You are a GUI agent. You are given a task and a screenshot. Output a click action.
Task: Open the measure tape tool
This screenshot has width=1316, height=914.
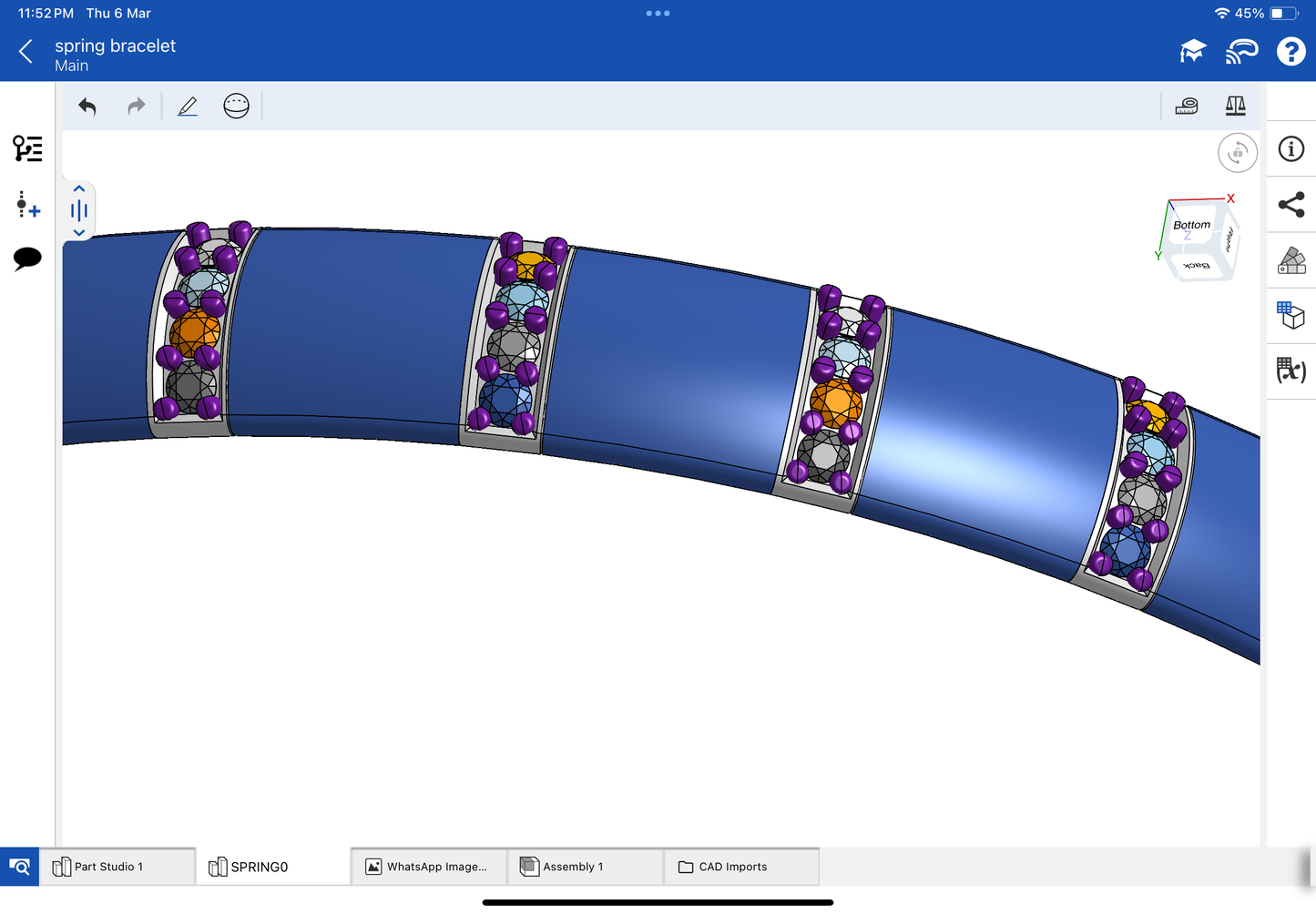pos(1186,107)
